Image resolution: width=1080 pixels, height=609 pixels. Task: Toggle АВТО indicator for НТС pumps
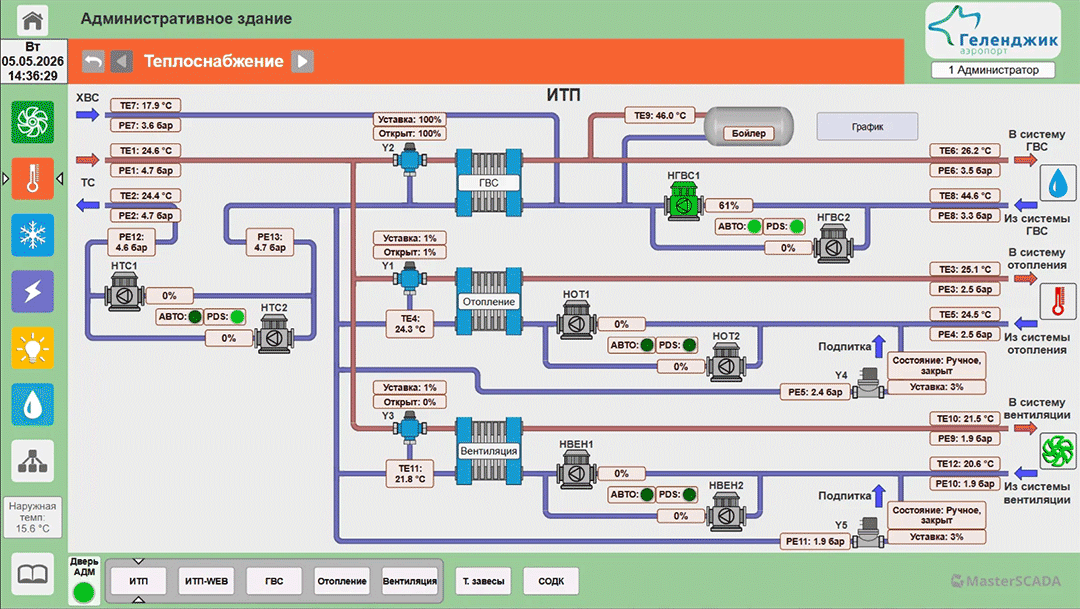tap(195, 317)
